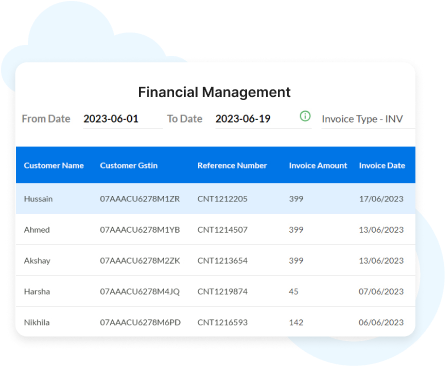Click GSTIN 07AAACU6278M1ZR
The image size is (446, 367).
pyautogui.click(x=140, y=199)
